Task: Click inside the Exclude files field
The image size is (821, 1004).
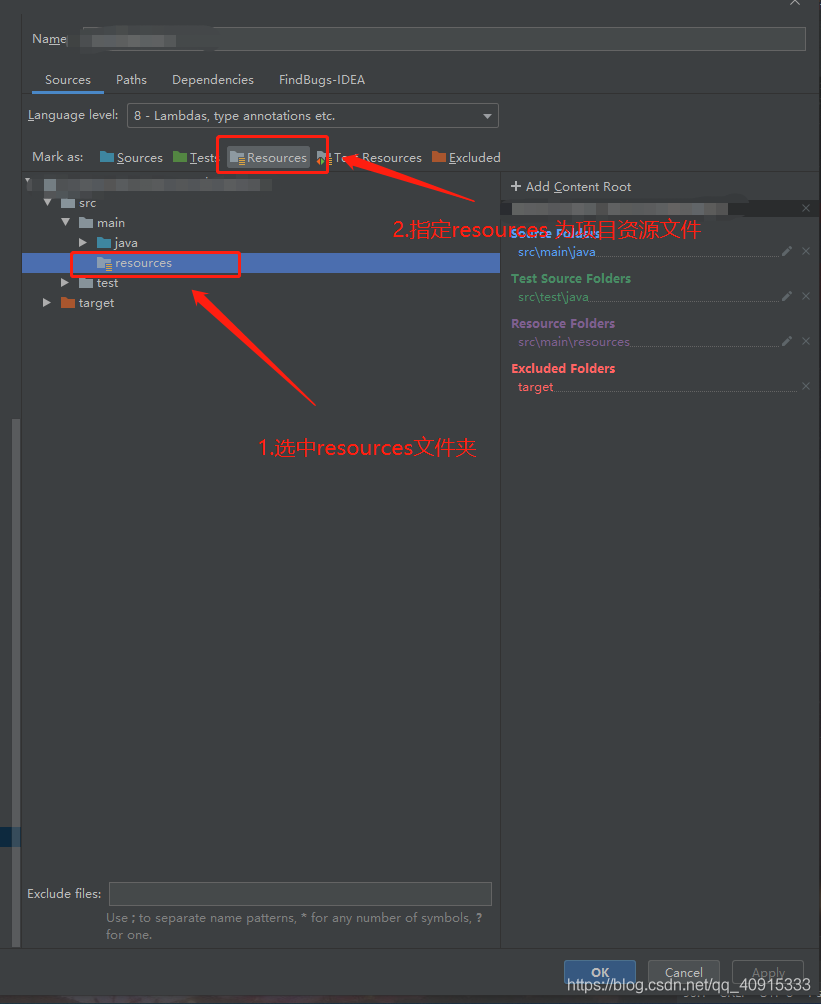Action: click(299, 893)
